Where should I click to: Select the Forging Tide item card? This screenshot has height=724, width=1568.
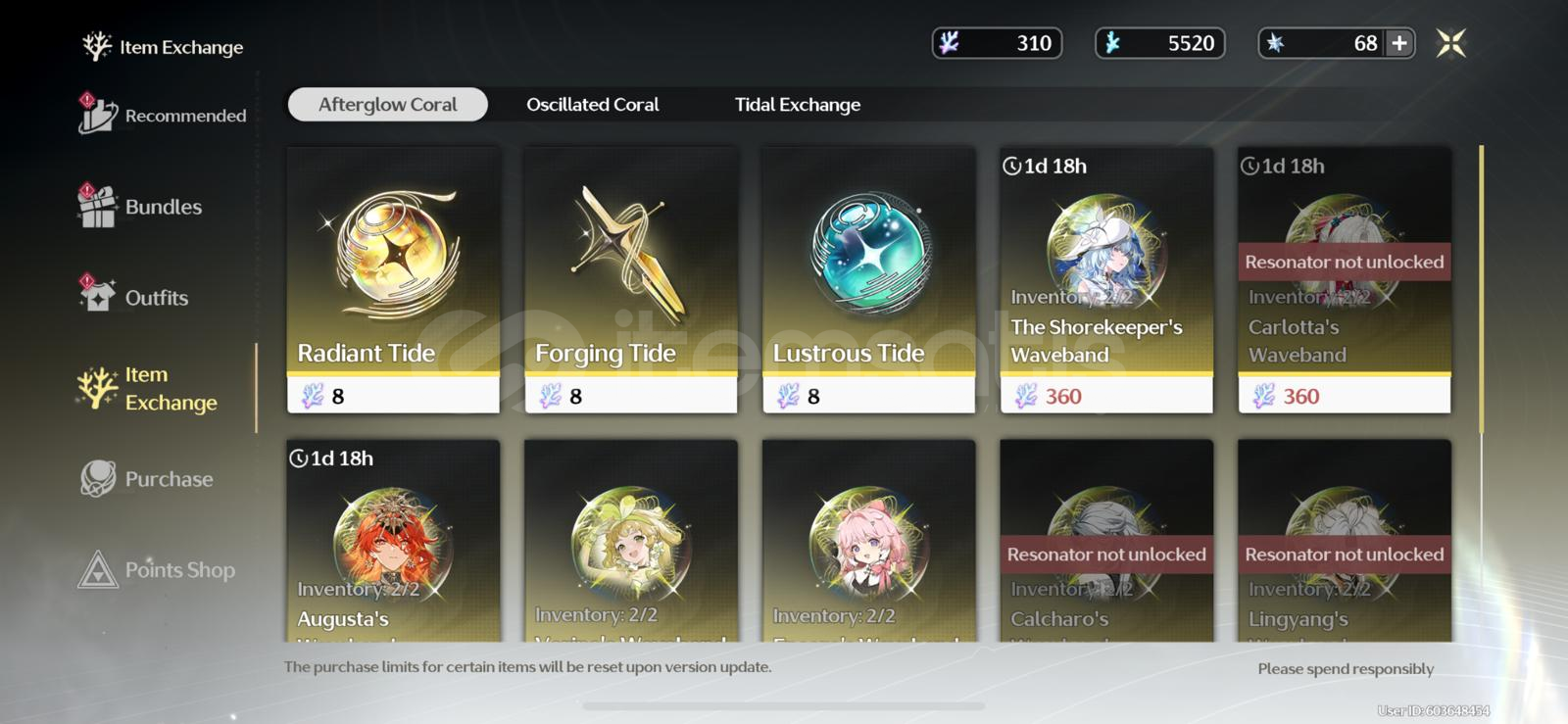(631, 280)
